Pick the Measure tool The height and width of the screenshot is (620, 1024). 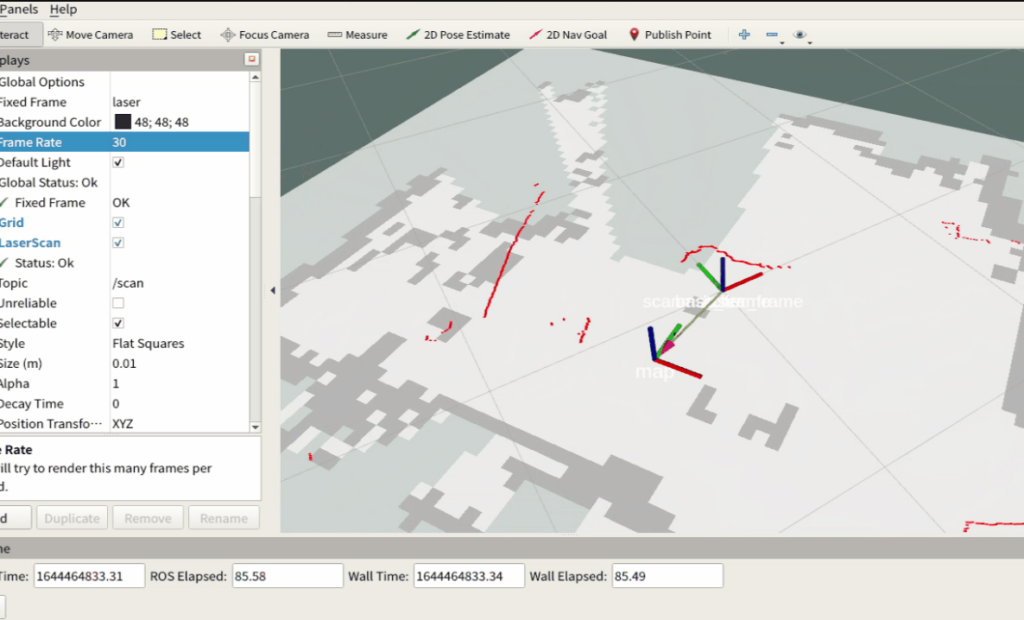click(357, 35)
